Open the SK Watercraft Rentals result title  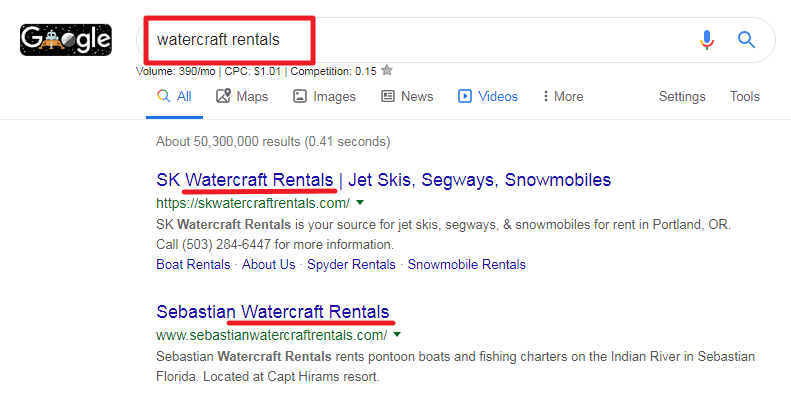pyautogui.click(x=383, y=180)
